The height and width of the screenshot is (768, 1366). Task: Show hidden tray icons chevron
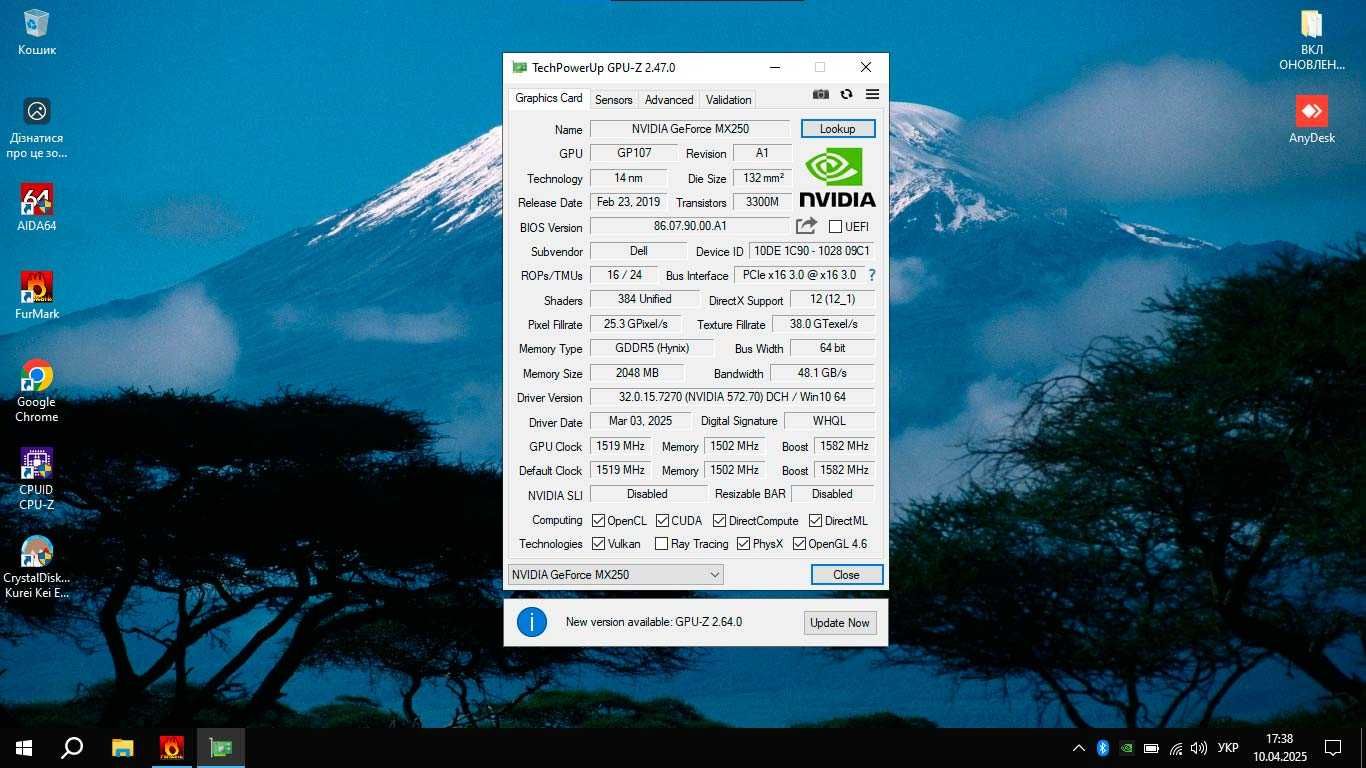1079,748
